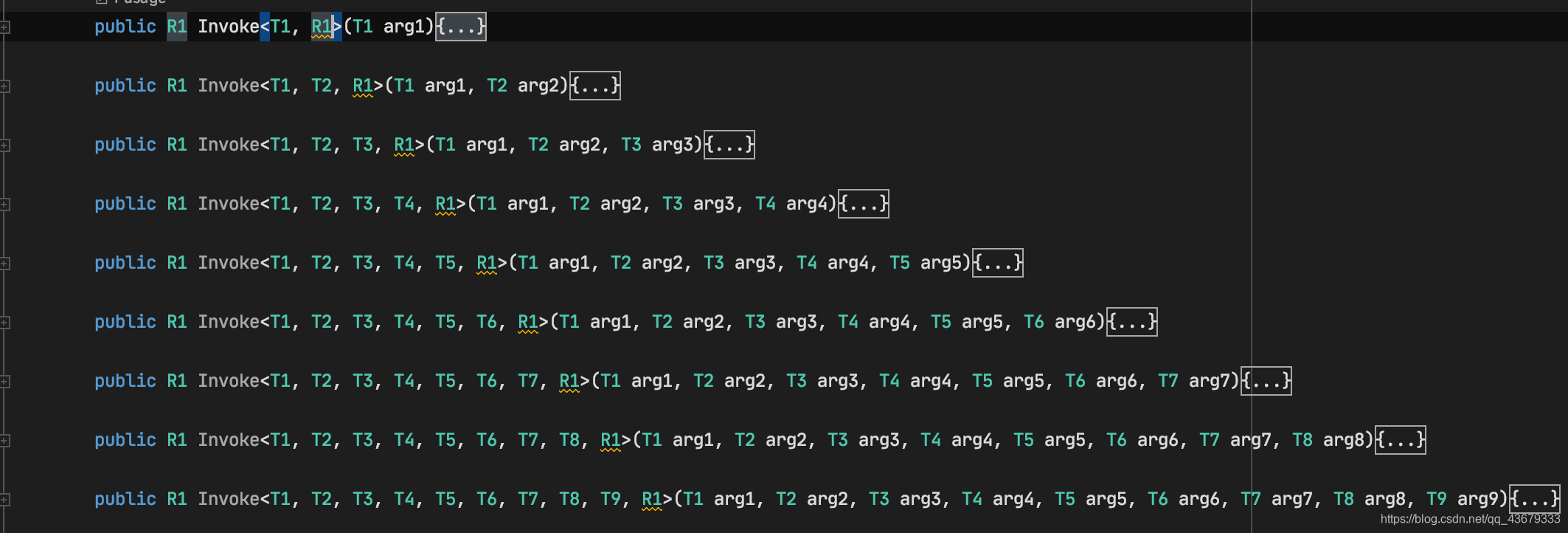Click Invoke method name in first line
Image resolution: width=1568 pixels, height=533 pixels.
[229, 27]
